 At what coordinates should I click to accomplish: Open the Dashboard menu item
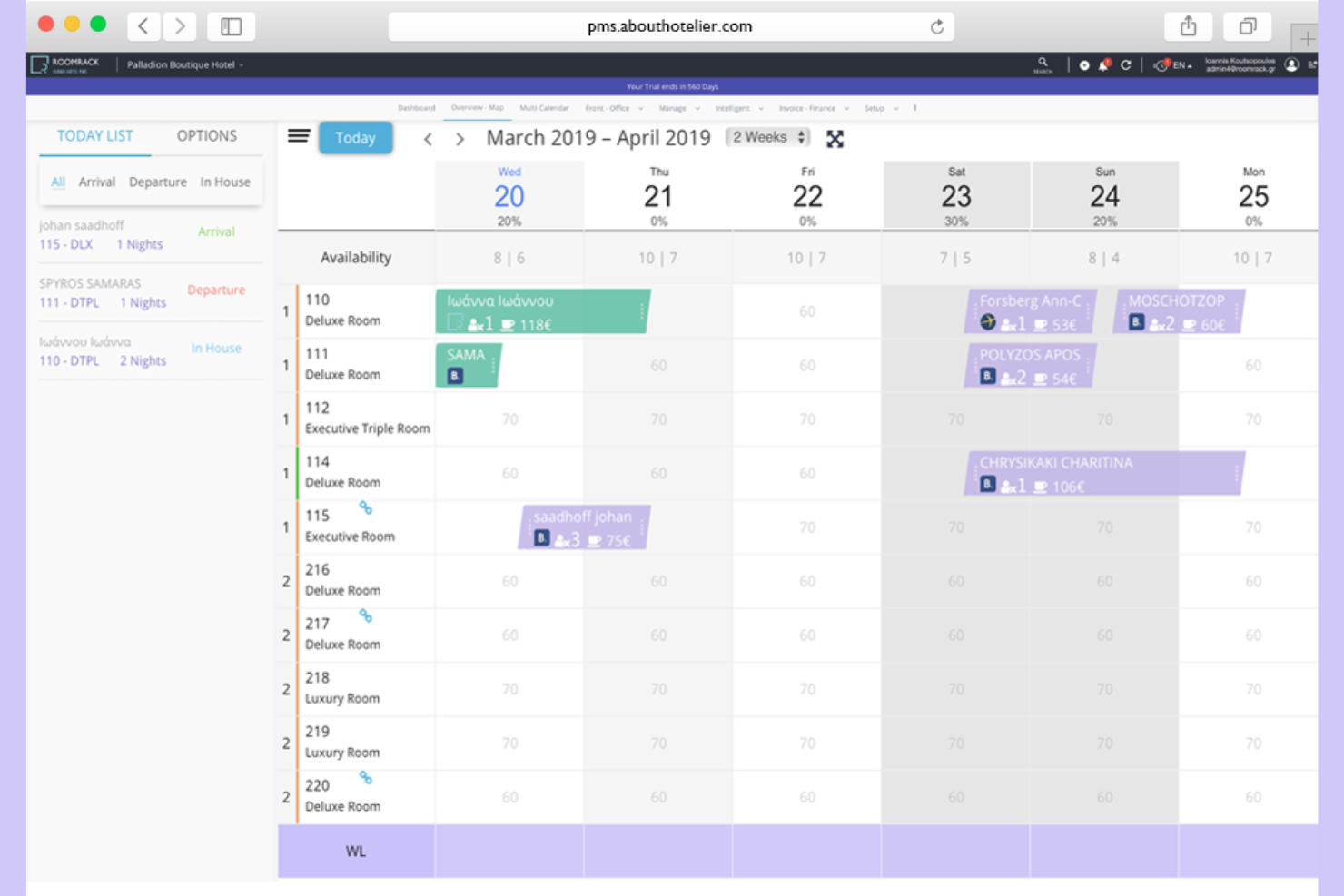click(x=417, y=108)
